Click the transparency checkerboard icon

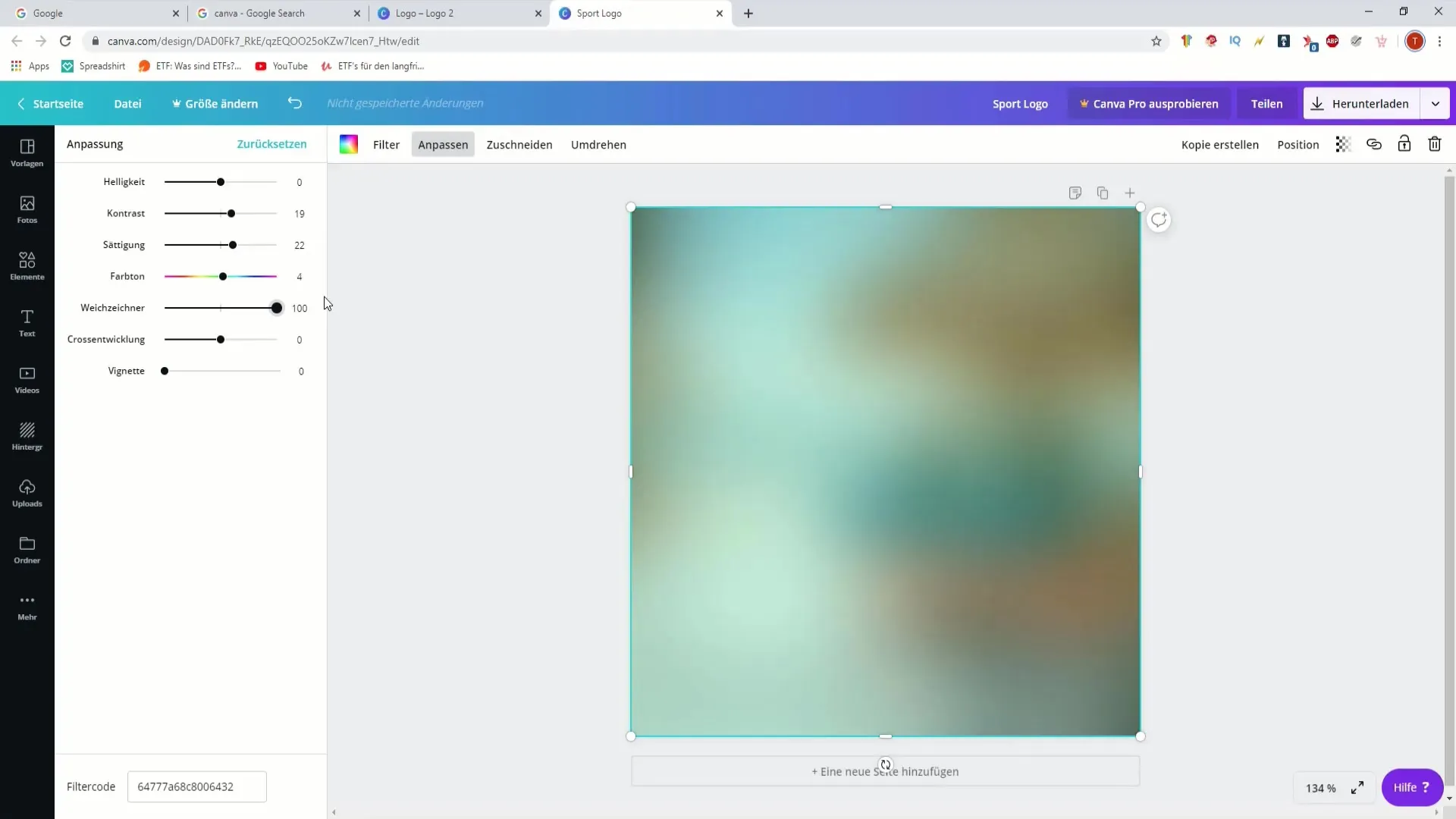tap(1343, 144)
